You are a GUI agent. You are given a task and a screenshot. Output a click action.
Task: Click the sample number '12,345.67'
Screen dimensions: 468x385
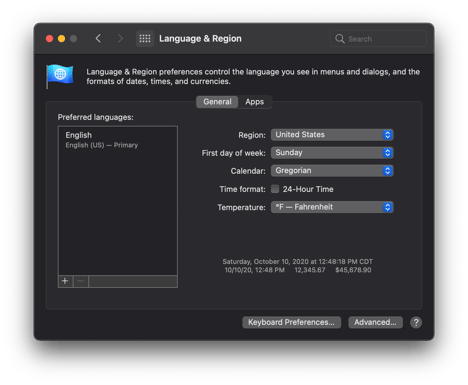pos(310,270)
